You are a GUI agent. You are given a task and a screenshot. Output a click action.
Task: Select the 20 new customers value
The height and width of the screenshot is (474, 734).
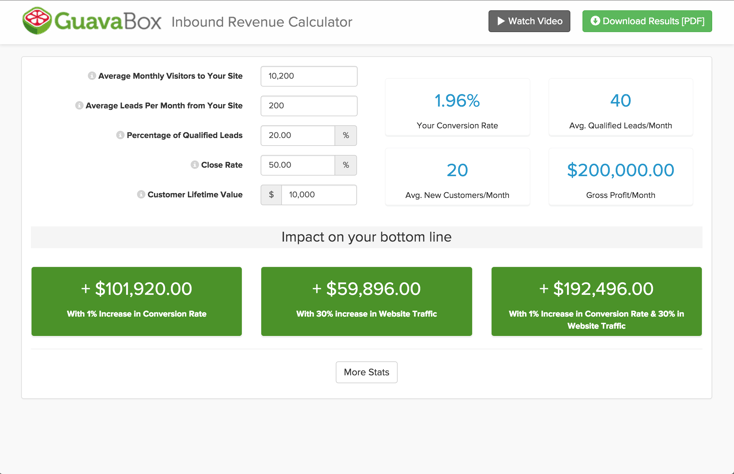click(x=457, y=170)
